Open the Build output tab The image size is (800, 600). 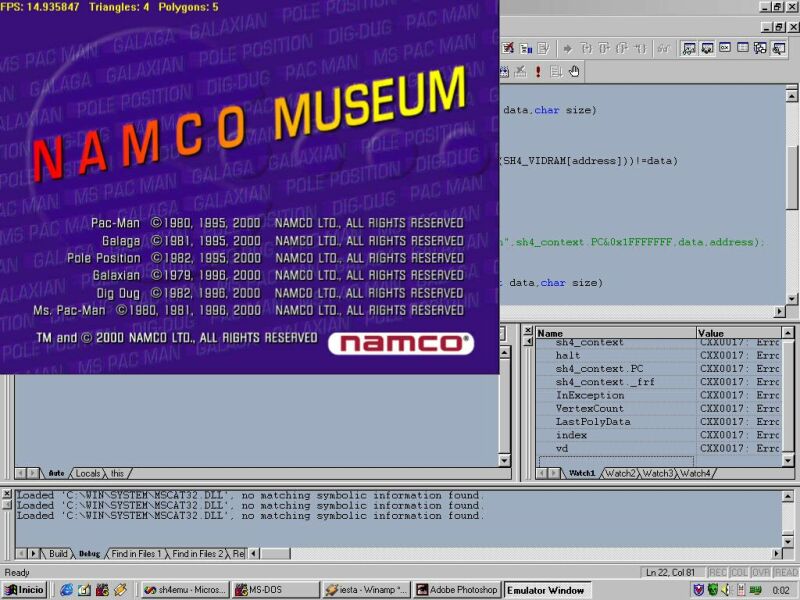point(58,554)
